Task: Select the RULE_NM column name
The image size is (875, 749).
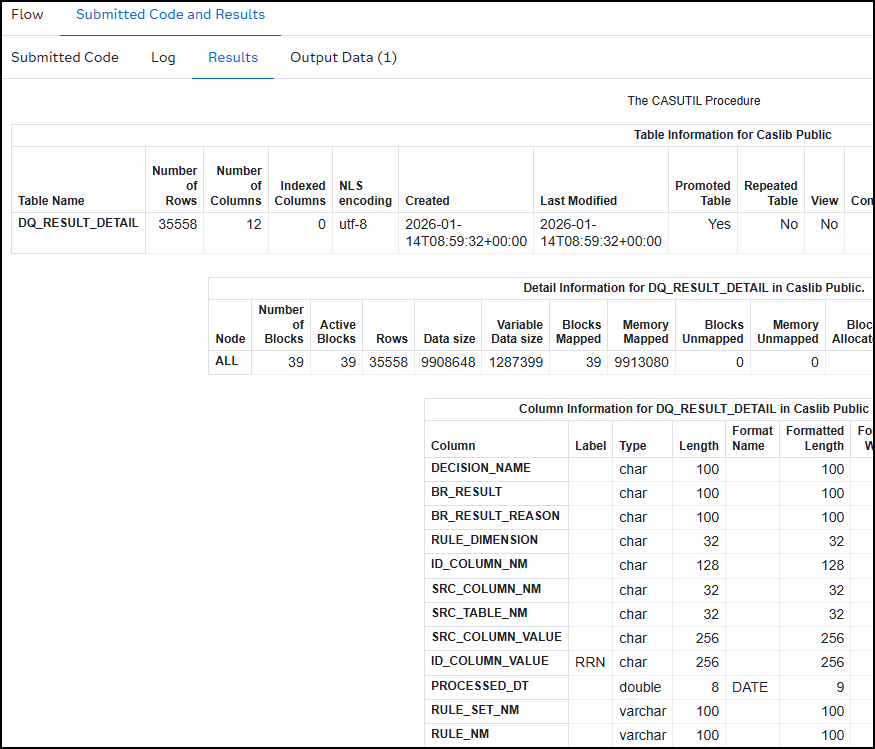Action: tap(460, 734)
